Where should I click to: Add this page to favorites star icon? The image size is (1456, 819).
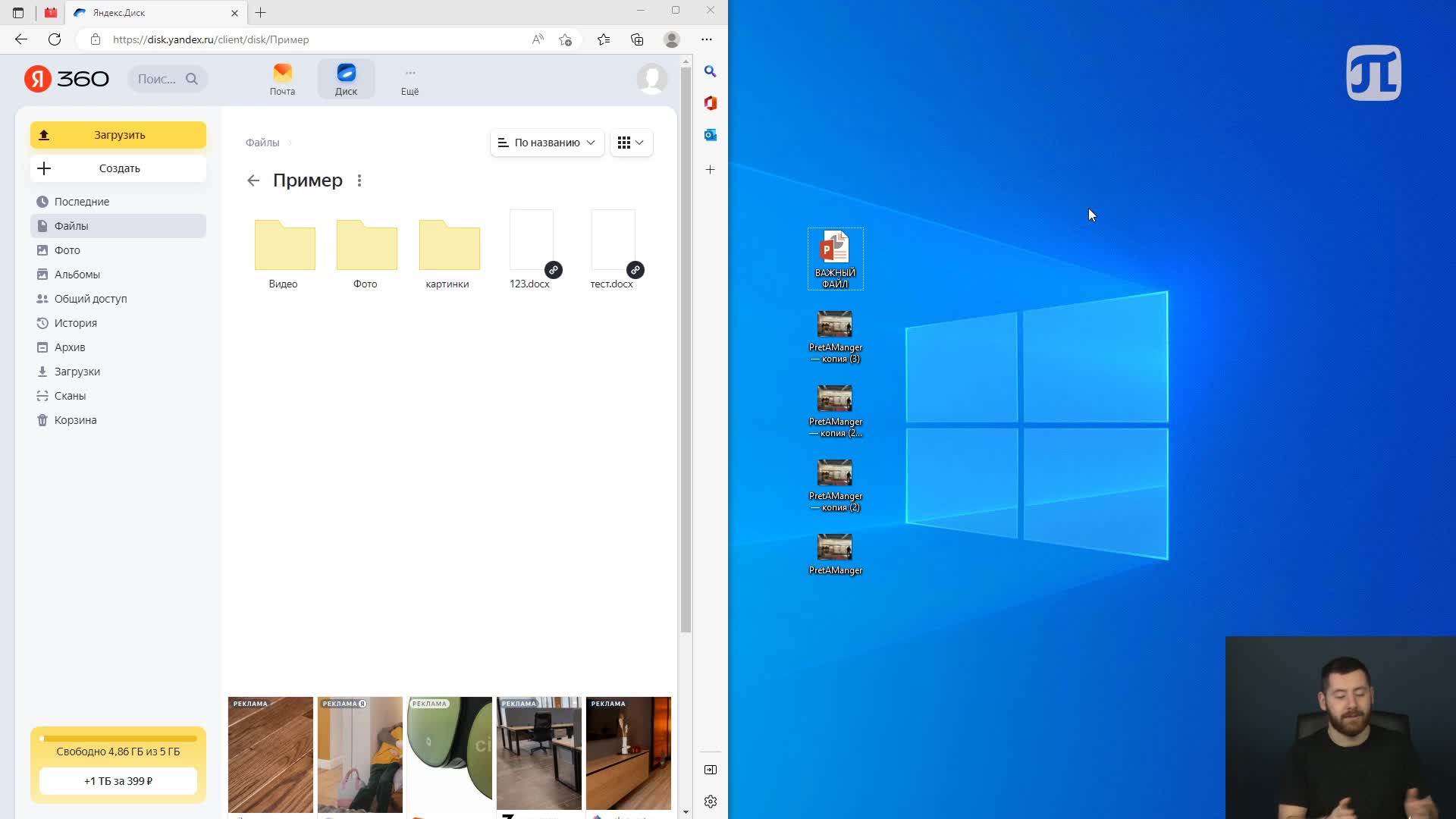pos(565,39)
